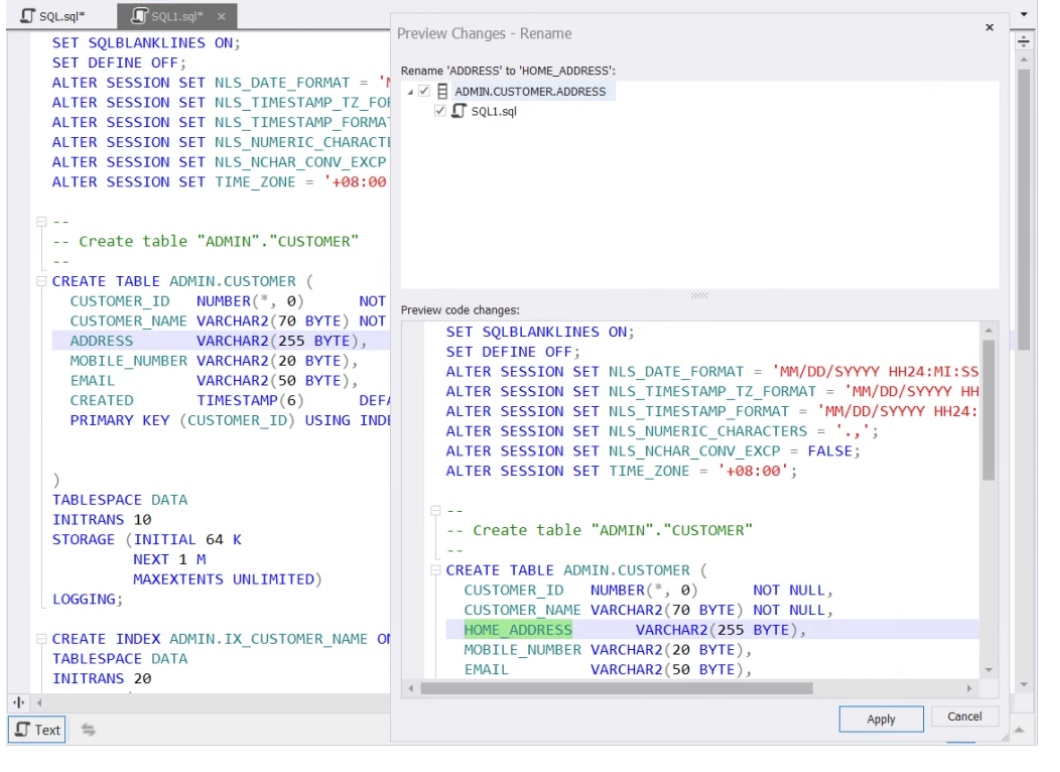Collapse the comment block in the editor
1060x772 pixels.
click(x=41, y=221)
